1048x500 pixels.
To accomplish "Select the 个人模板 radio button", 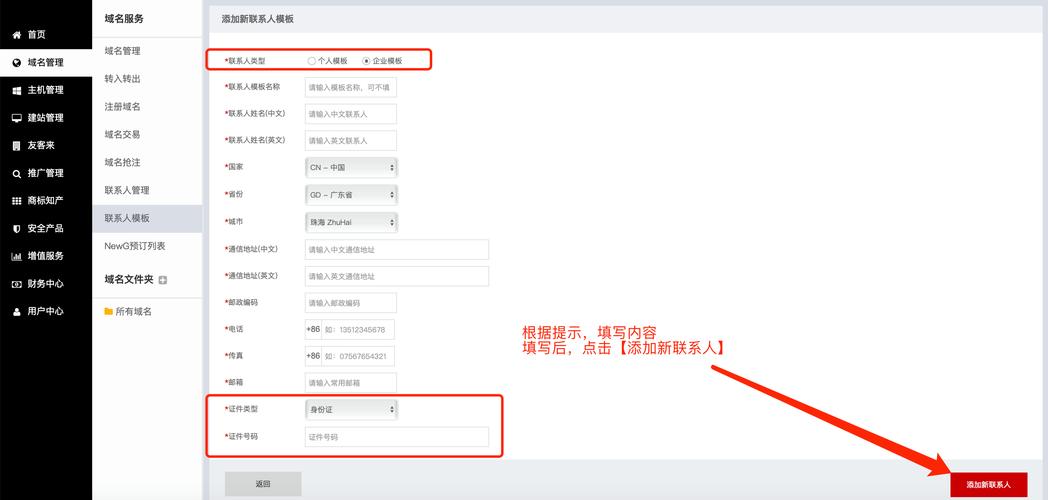I will (312, 61).
